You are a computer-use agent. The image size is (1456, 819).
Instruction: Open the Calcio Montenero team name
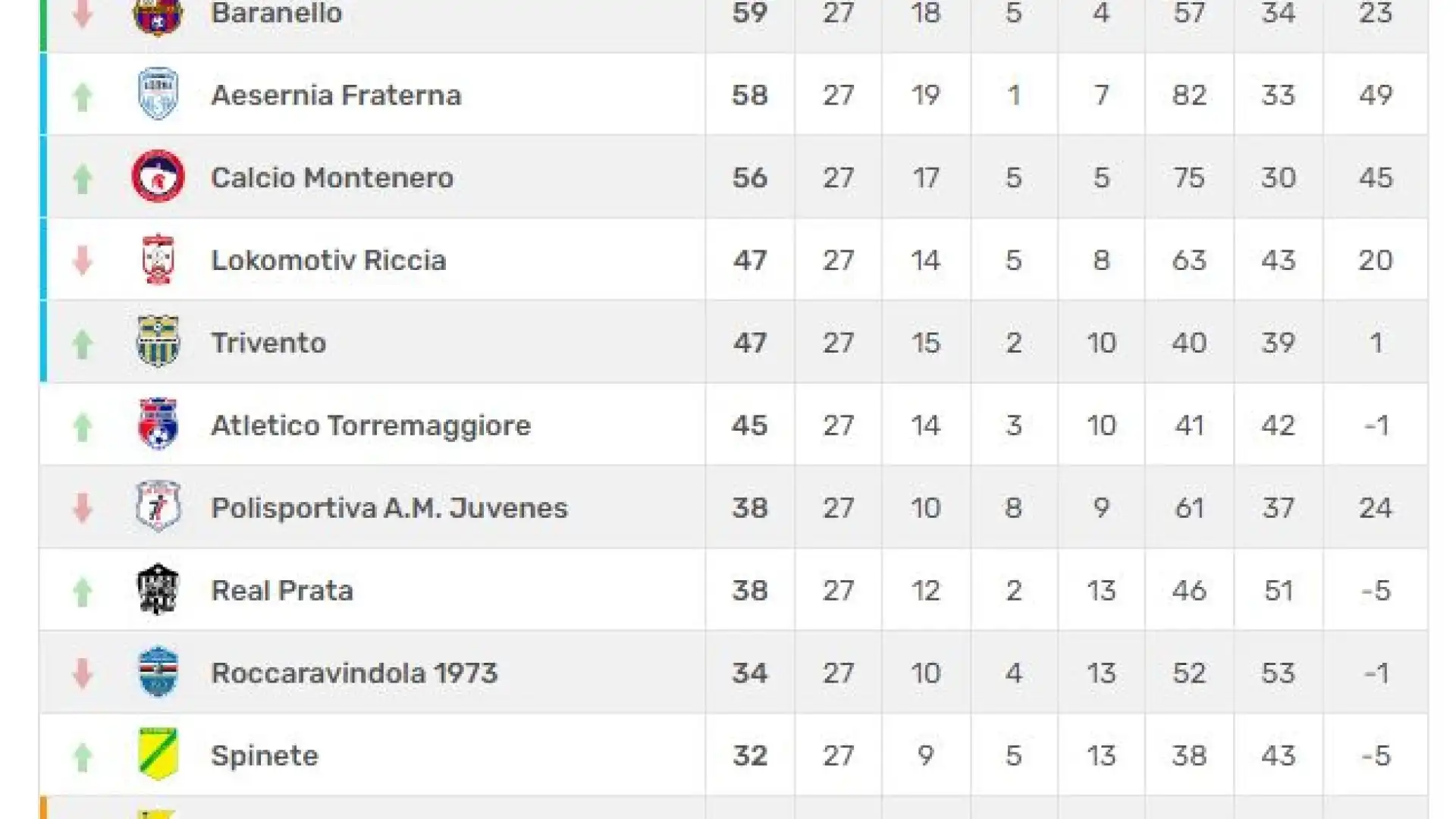tap(332, 177)
